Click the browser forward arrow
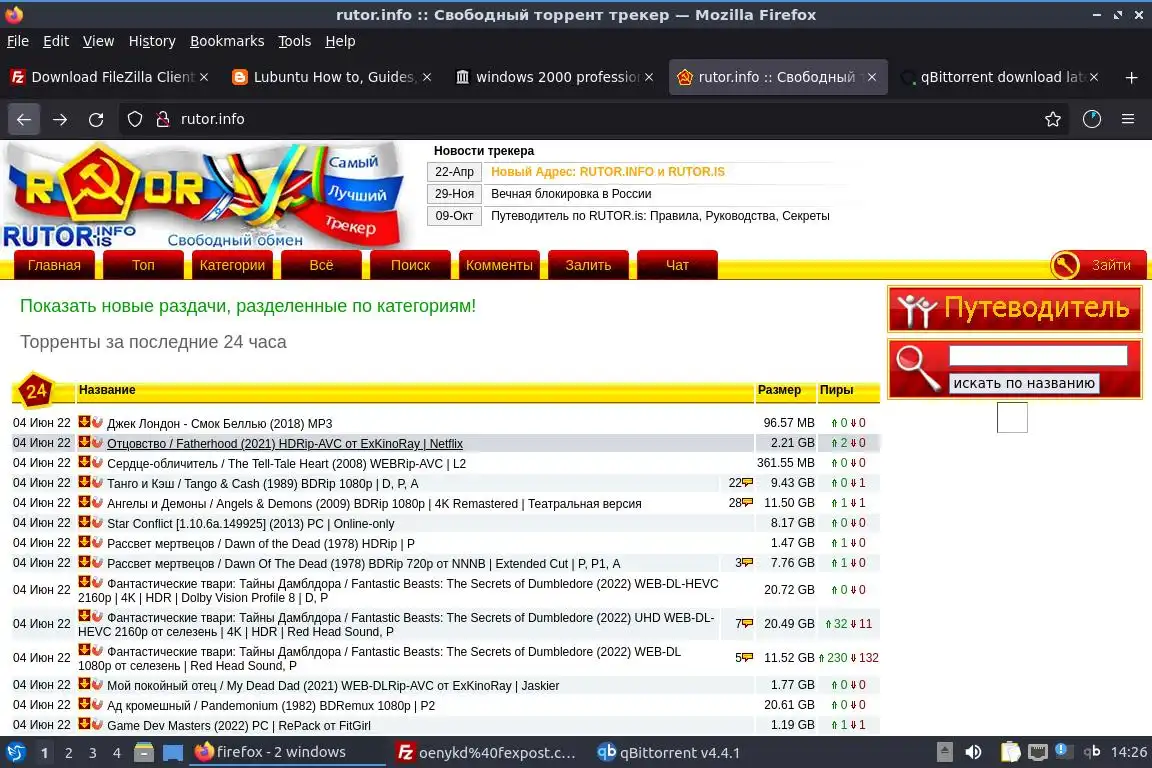This screenshot has height=768, width=1152. [60, 119]
